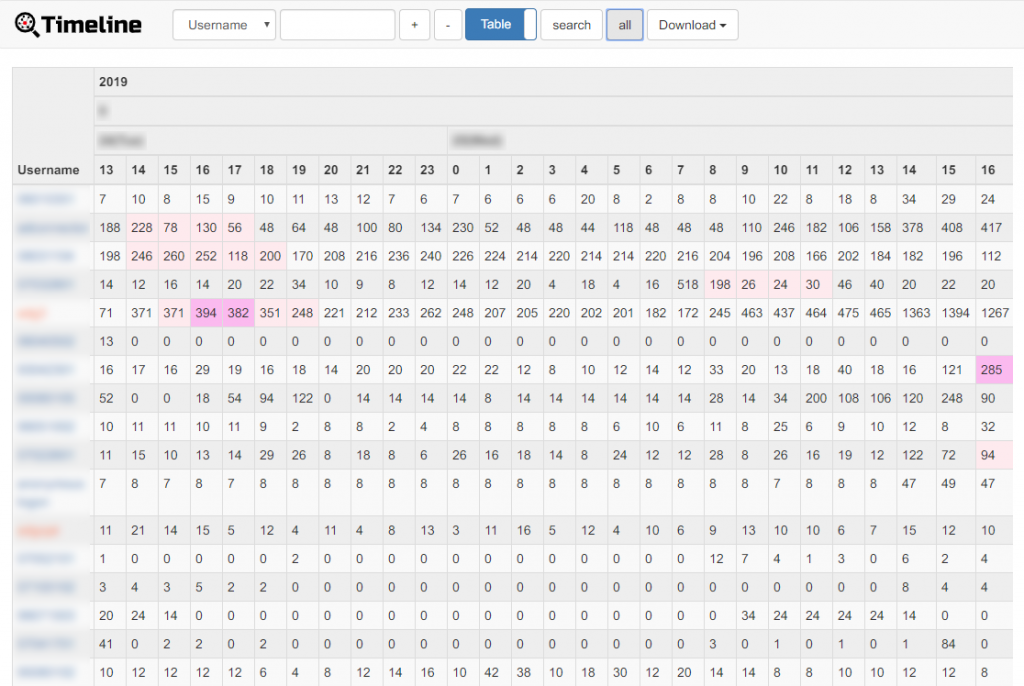The width and height of the screenshot is (1024, 686).
Task: Click the 252 highlighted cell
Action: coord(206,256)
